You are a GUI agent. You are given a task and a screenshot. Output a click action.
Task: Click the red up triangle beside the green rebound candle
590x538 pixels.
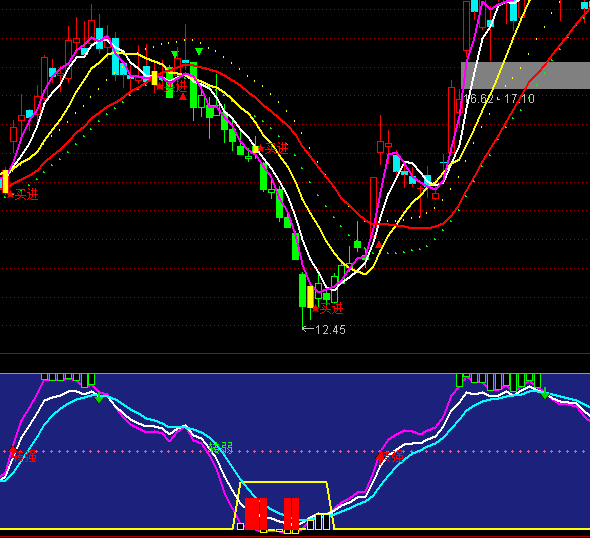pos(379,245)
